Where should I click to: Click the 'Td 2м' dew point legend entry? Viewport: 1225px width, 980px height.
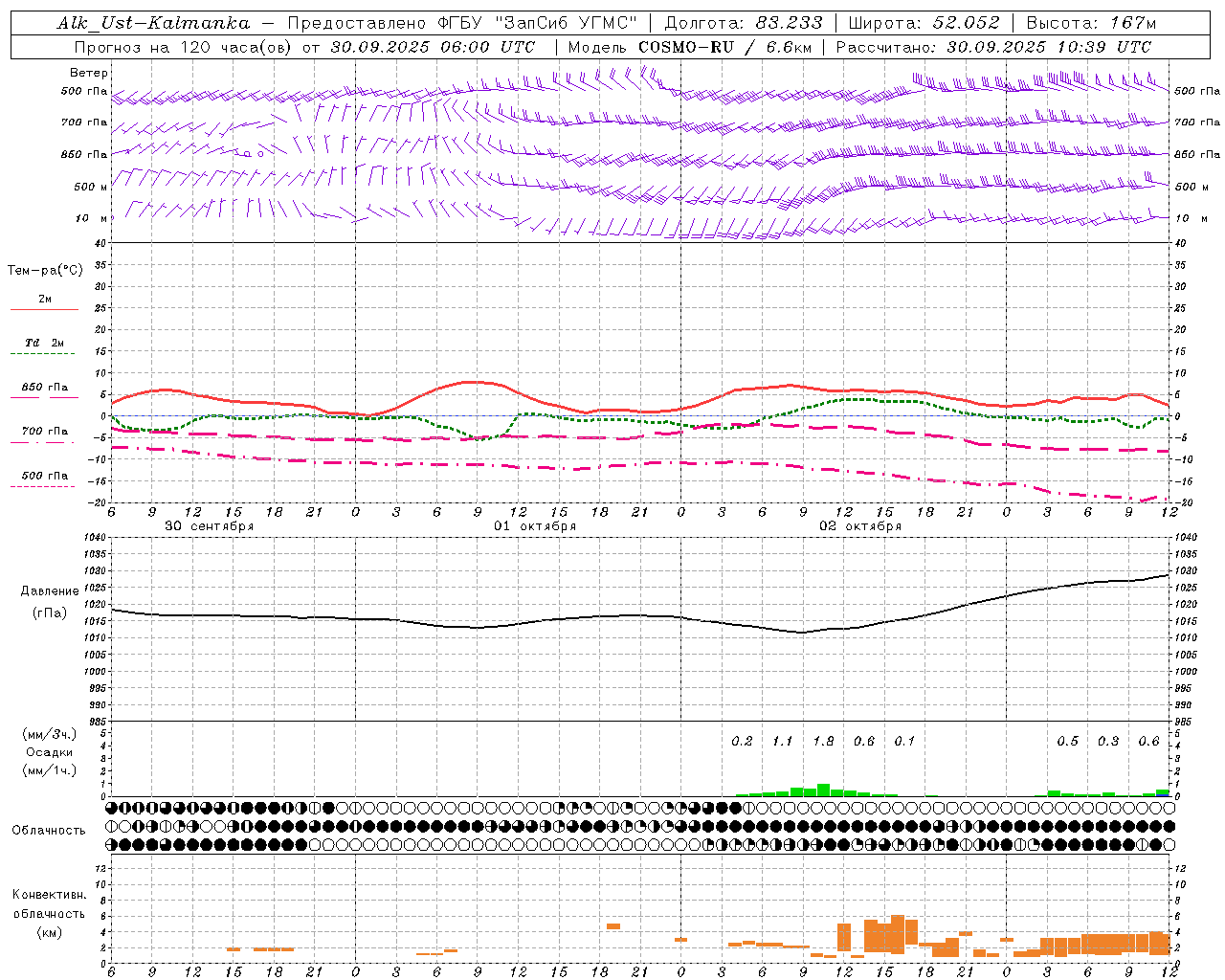[x=45, y=343]
